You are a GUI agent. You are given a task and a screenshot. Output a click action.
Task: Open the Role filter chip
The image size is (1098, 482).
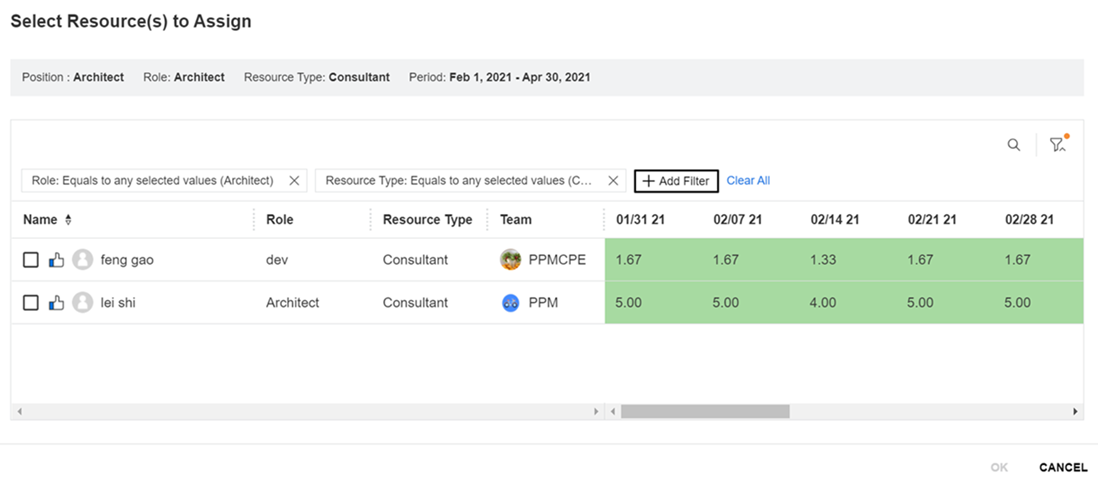tap(152, 181)
